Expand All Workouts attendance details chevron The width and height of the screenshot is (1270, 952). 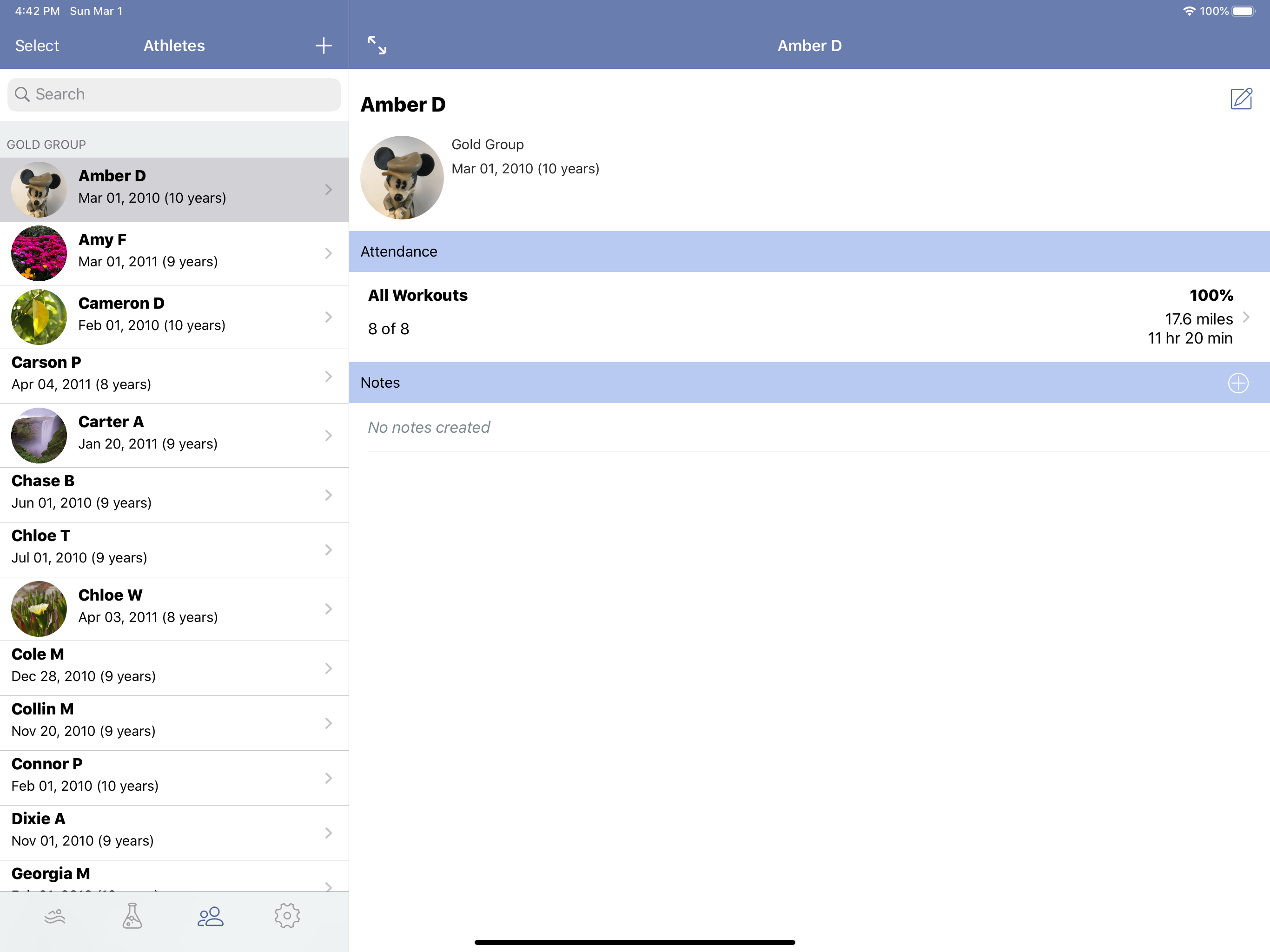click(1246, 317)
